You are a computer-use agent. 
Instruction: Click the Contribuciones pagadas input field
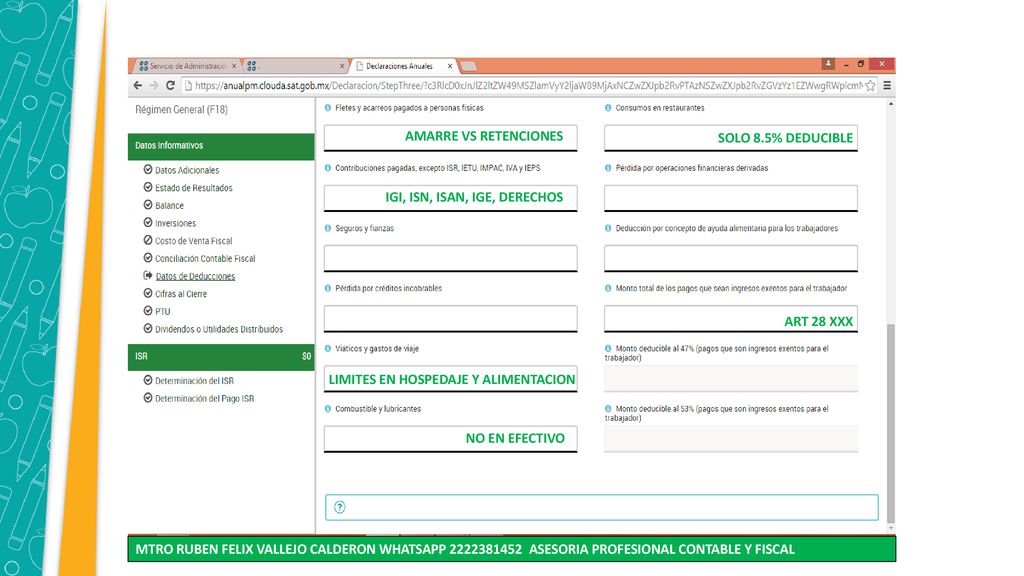point(451,198)
